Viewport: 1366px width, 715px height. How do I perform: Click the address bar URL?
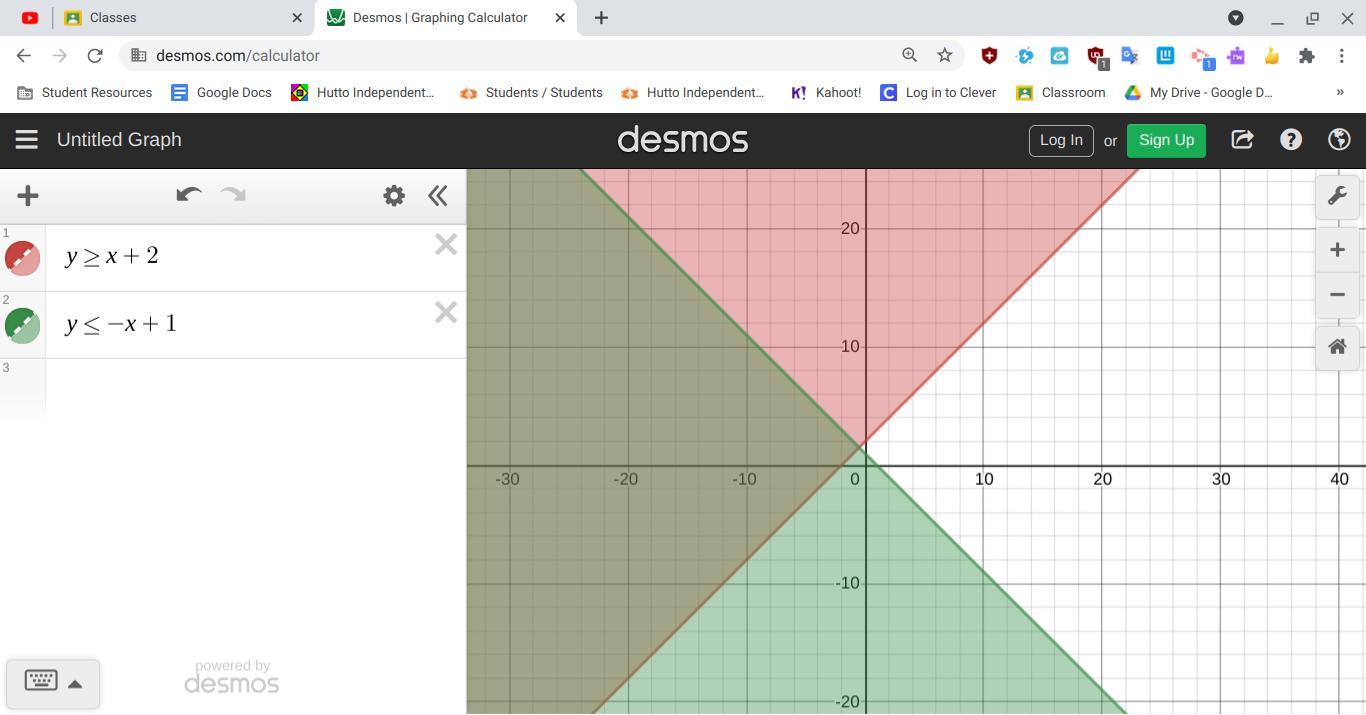(x=238, y=56)
